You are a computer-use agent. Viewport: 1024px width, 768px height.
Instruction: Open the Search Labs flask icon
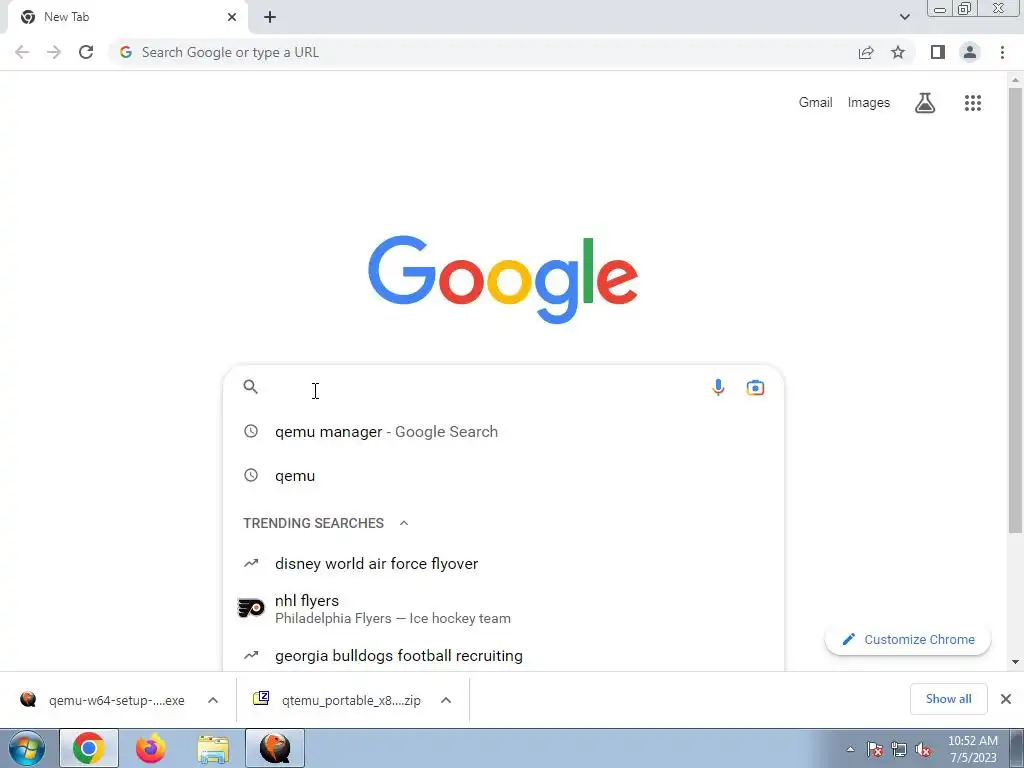pos(925,103)
